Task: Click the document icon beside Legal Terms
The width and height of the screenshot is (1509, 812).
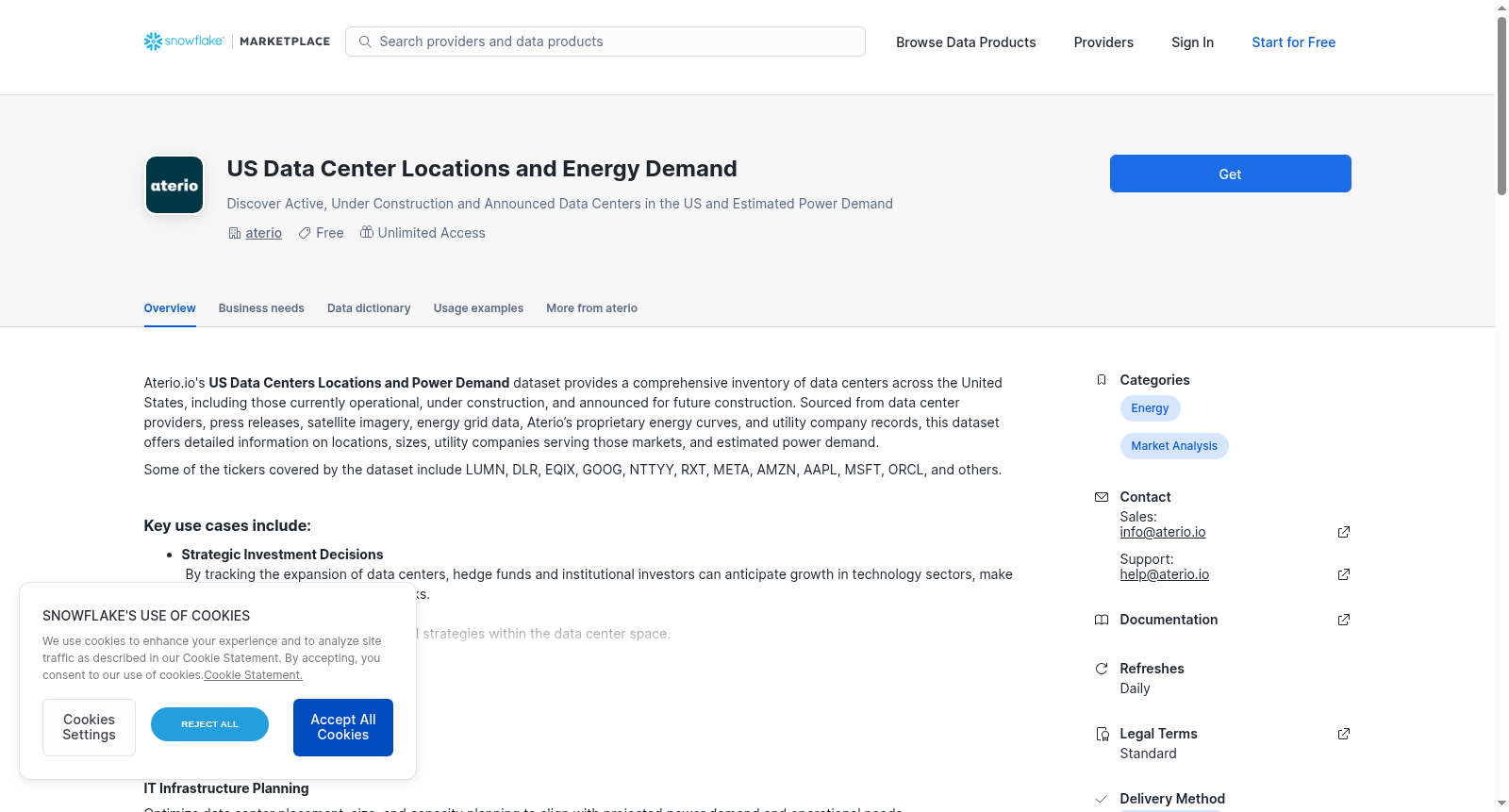Action: (1102, 734)
